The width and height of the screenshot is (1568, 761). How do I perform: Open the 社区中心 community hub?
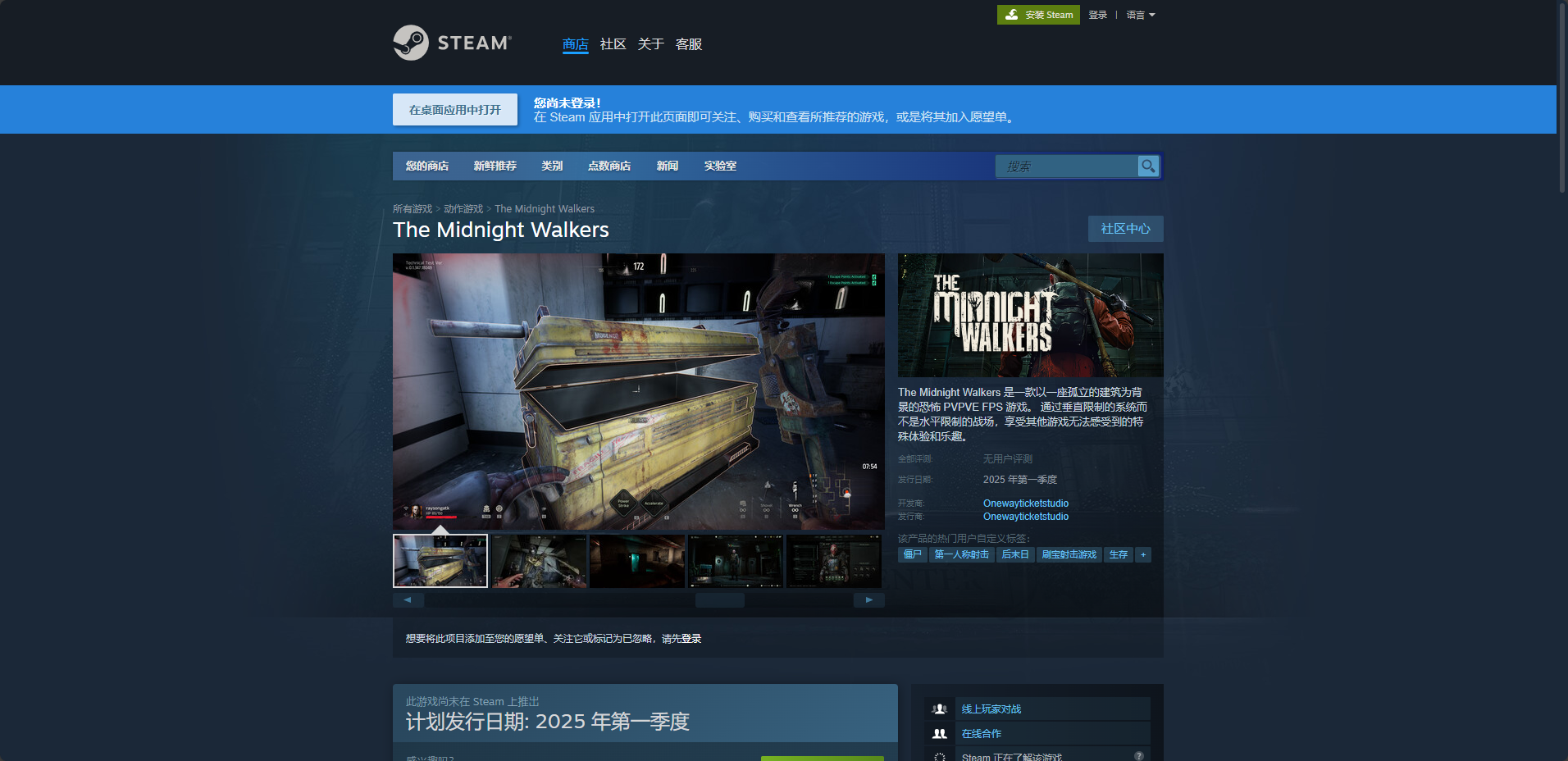[x=1126, y=229]
